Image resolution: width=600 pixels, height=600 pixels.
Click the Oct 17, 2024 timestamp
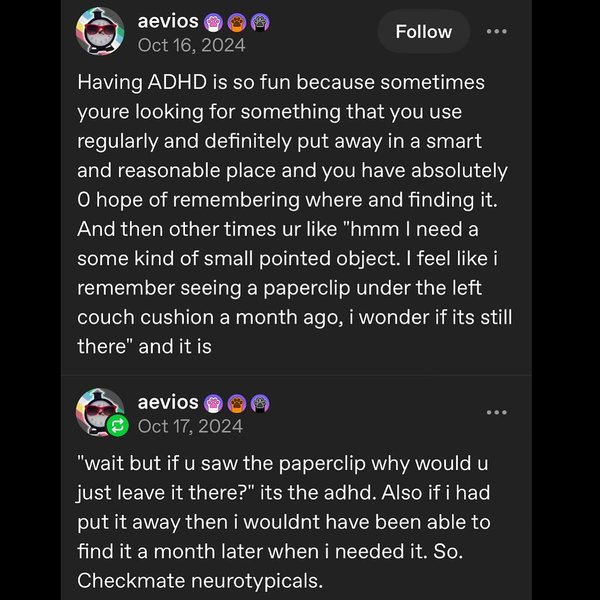(191, 427)
